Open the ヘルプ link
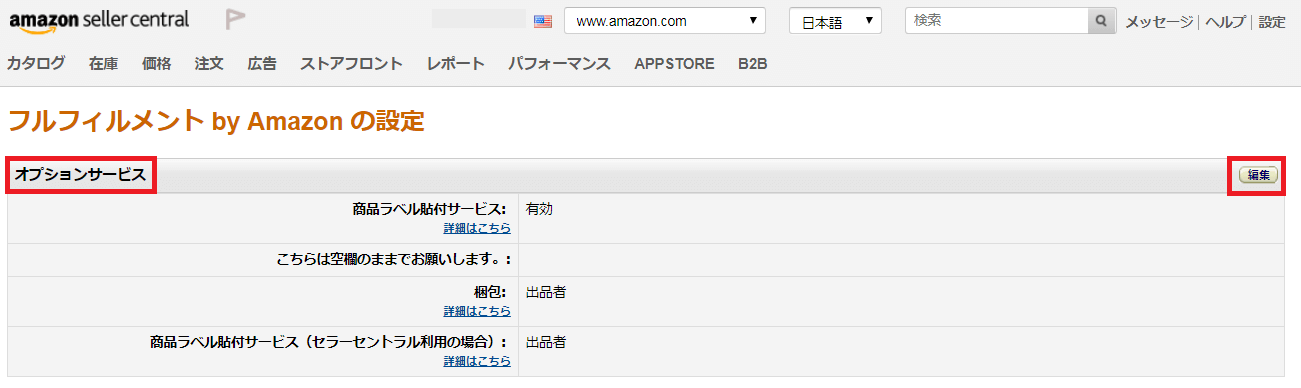 1225,22
